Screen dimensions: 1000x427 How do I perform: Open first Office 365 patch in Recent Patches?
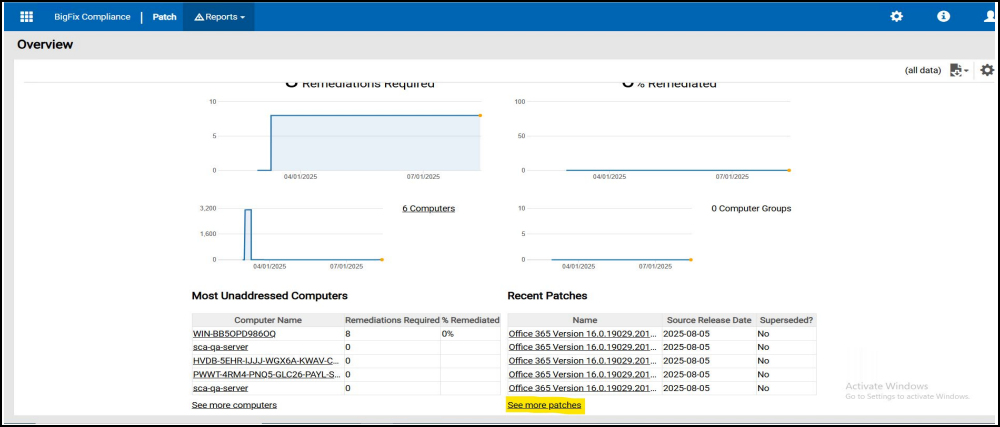582,333
